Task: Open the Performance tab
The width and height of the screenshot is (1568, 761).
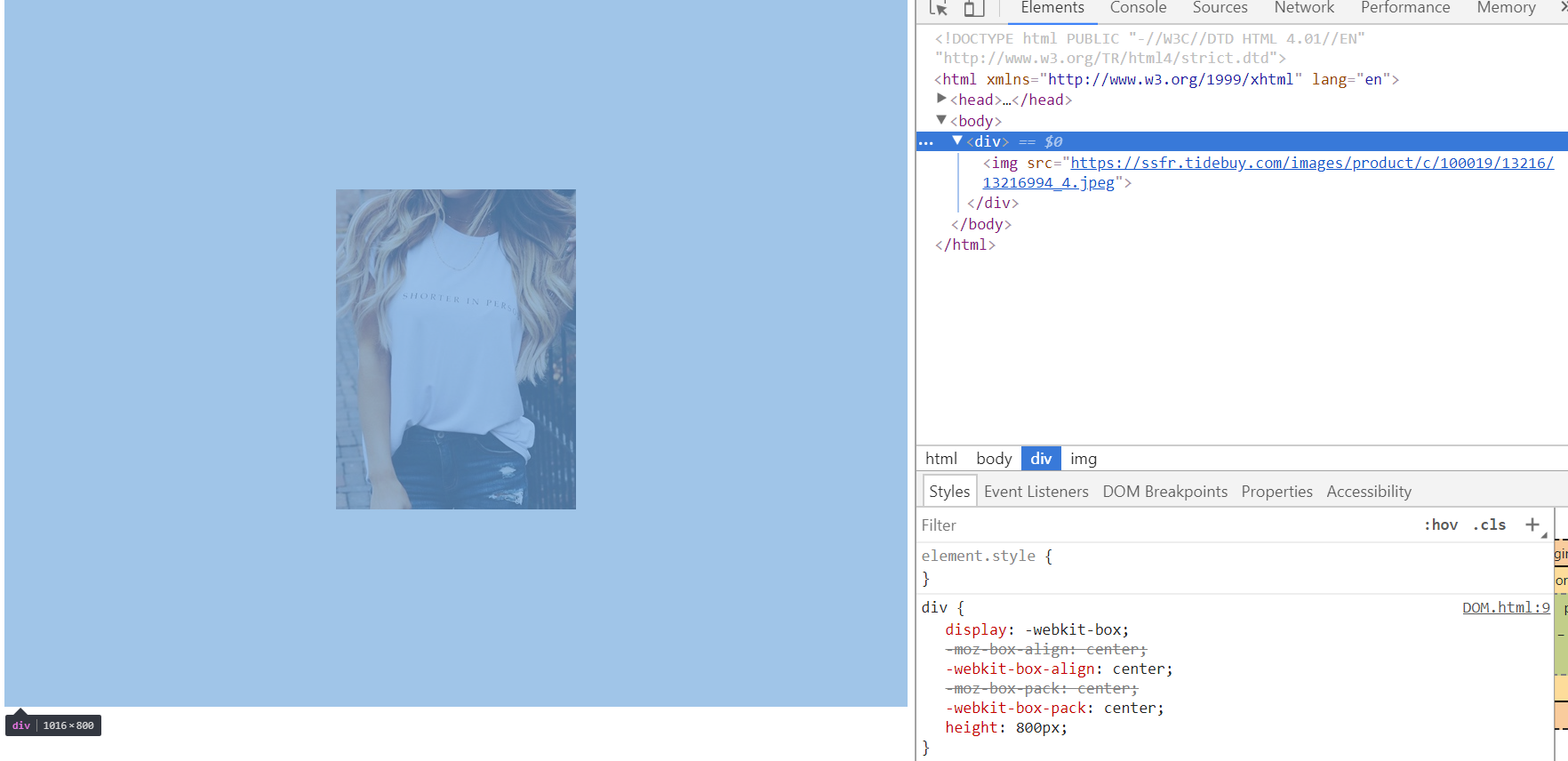Action: coord(1405,8)
